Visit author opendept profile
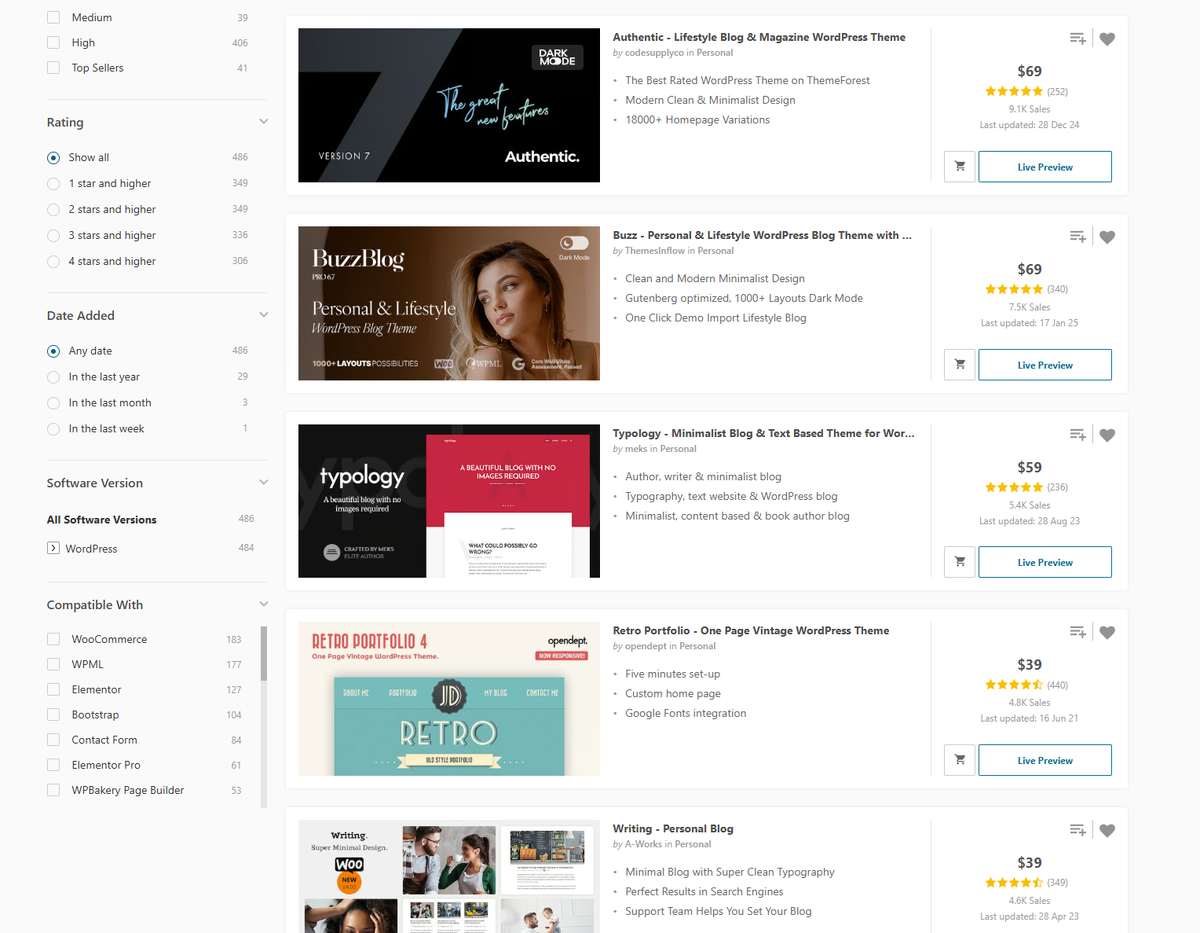The image size is (1200, 933). click(646, 646)
